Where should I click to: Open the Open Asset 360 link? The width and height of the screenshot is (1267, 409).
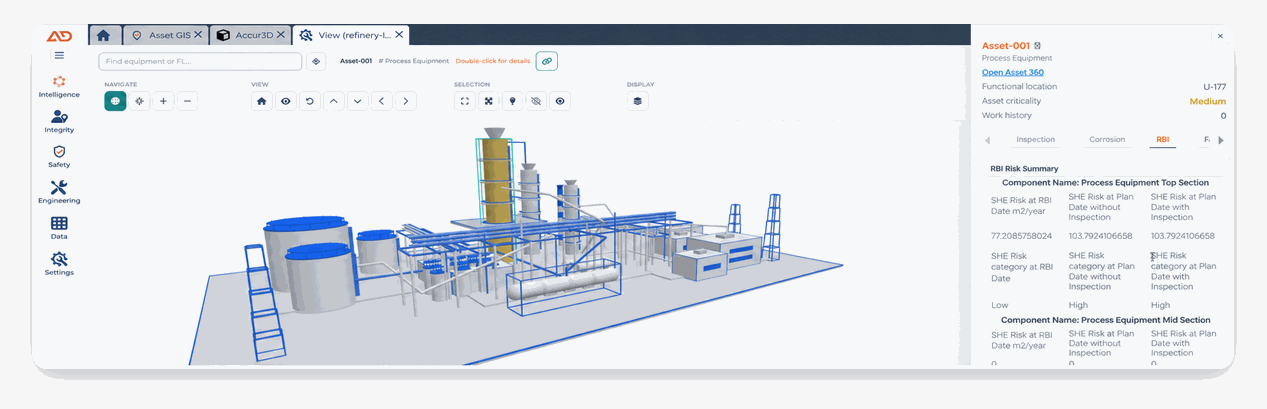click(x=1012, y=72)
